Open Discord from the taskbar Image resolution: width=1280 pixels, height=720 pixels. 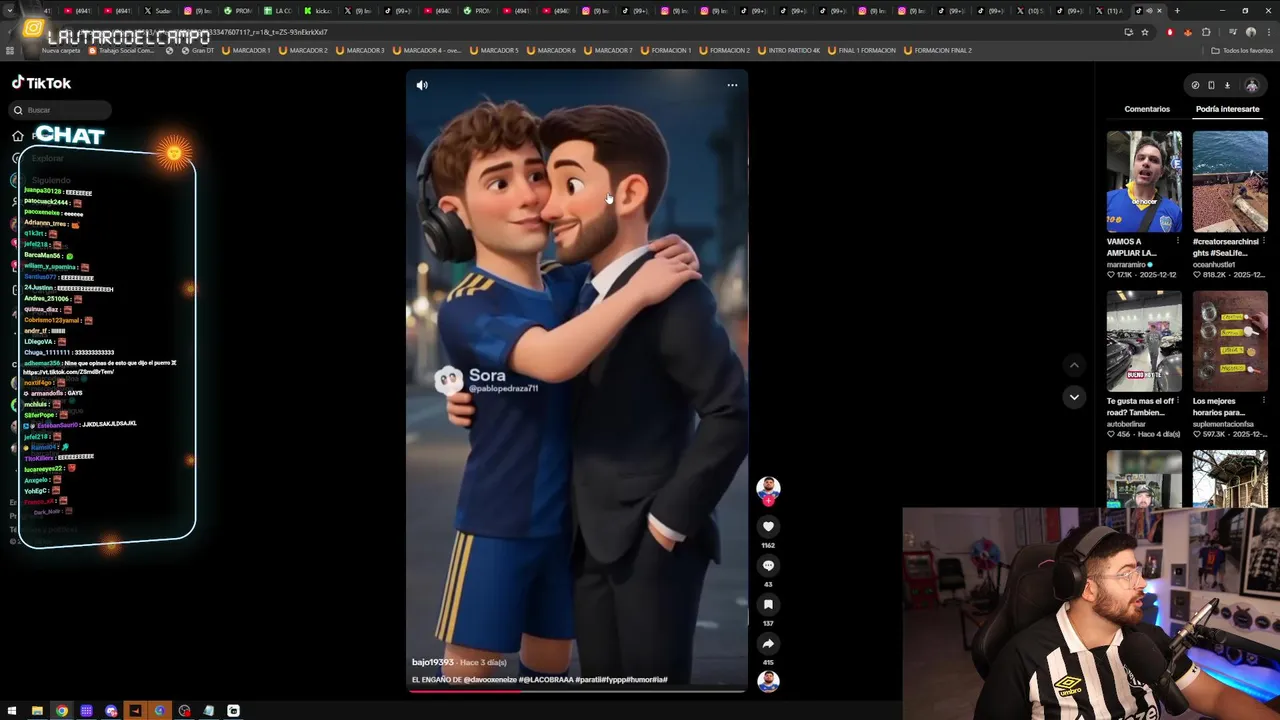point(111,711)
